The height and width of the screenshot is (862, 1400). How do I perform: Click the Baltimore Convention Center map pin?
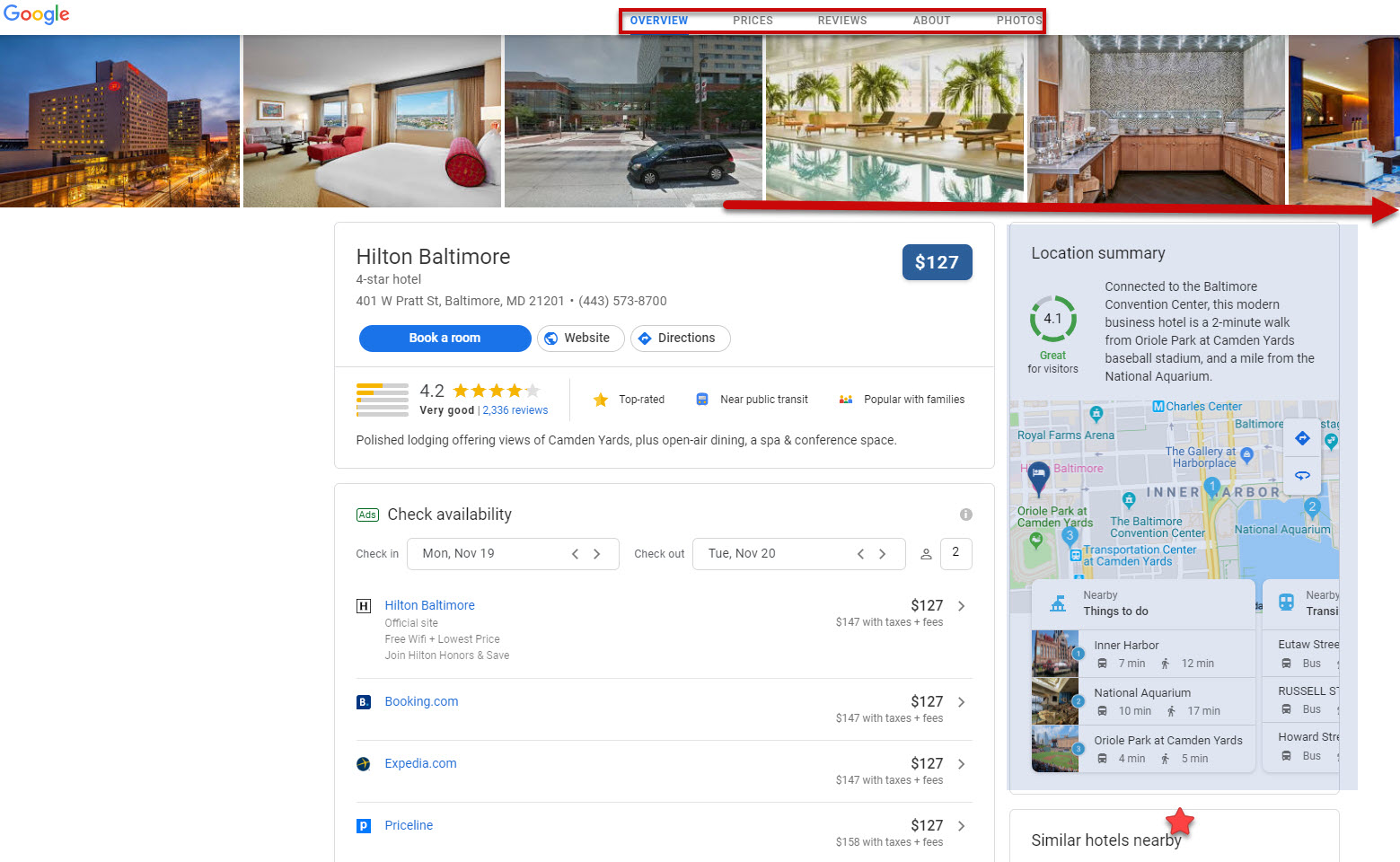(1129, 500)
